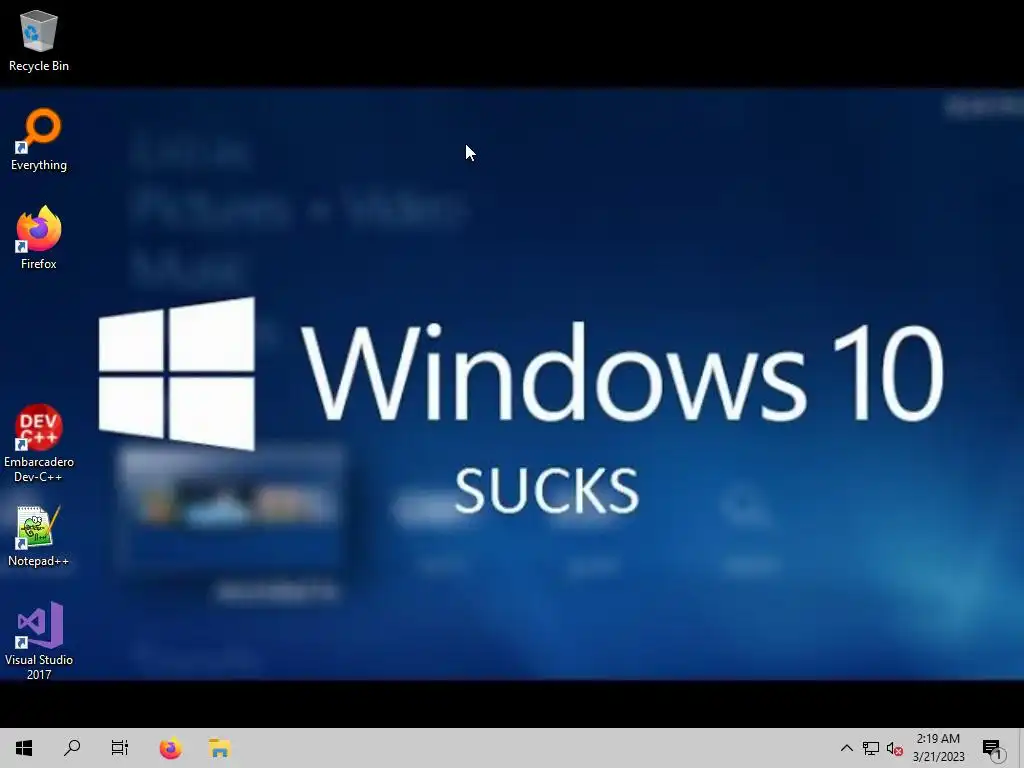Open File Explorer from the taskbar

[x=219, y=748]
